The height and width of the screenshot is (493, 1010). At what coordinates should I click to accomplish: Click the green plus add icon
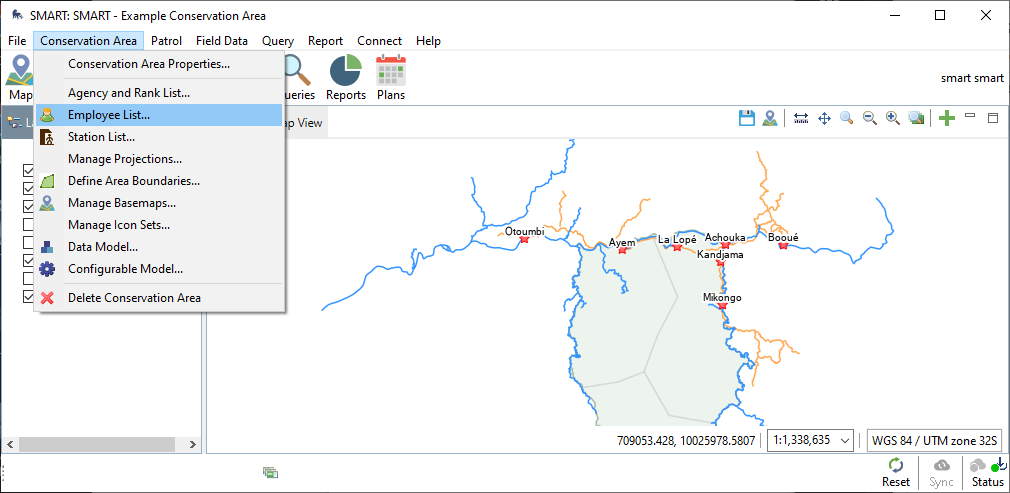point(947,118)
